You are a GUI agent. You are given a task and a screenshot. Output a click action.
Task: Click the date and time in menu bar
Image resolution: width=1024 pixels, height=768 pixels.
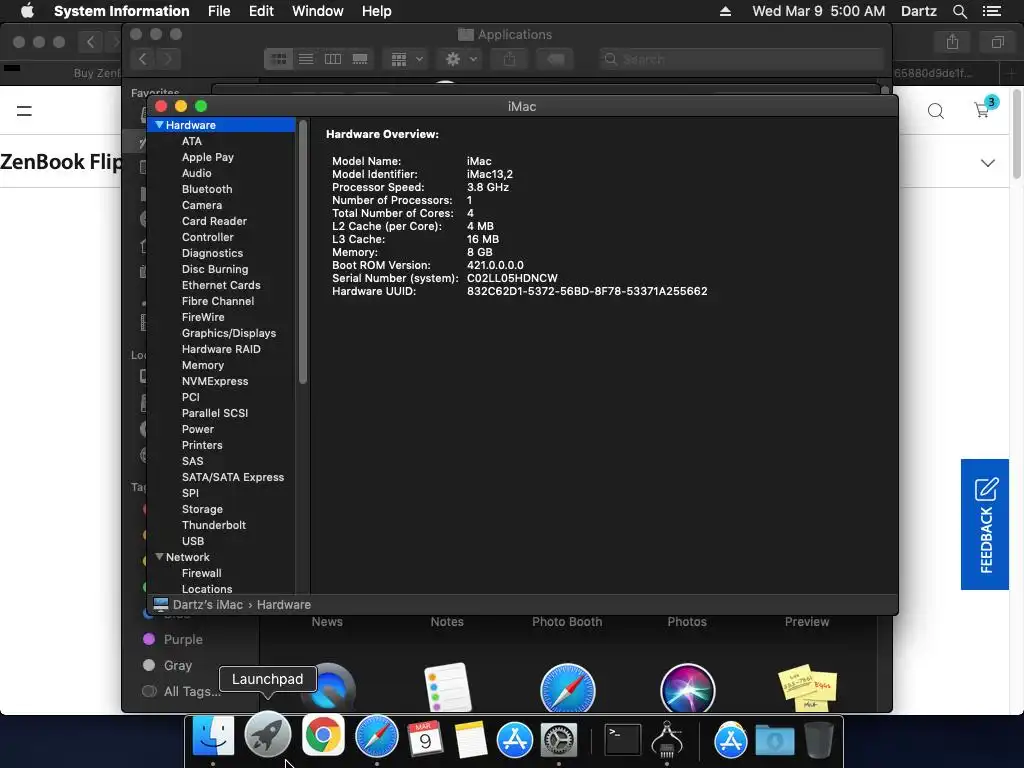(818, 11)
